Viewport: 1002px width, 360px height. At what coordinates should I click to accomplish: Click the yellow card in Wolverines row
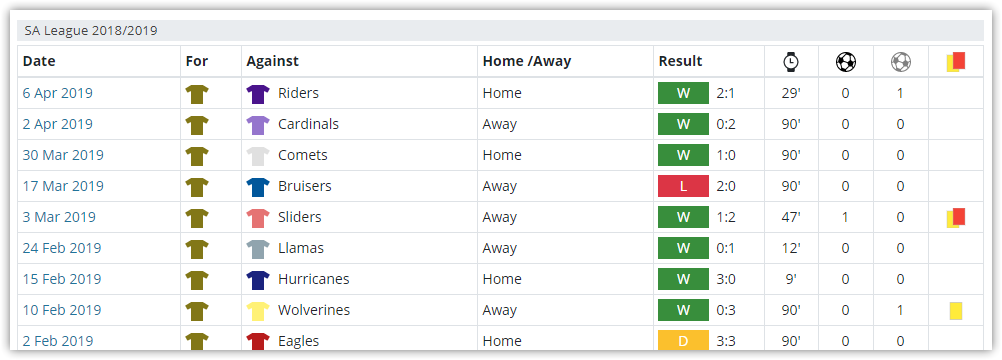point(955,311)
